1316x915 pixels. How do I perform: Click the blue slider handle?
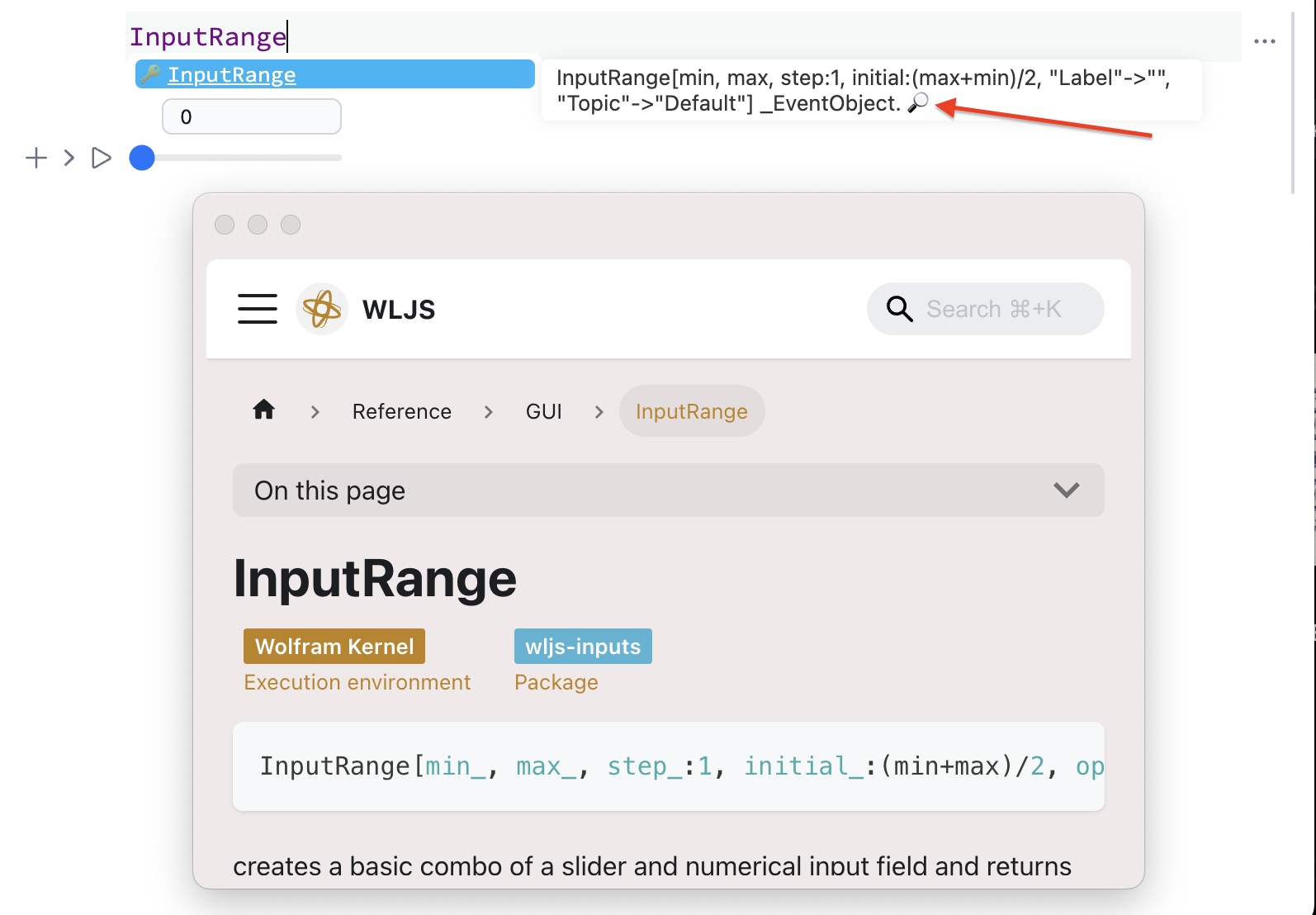(x=142, y=158)
